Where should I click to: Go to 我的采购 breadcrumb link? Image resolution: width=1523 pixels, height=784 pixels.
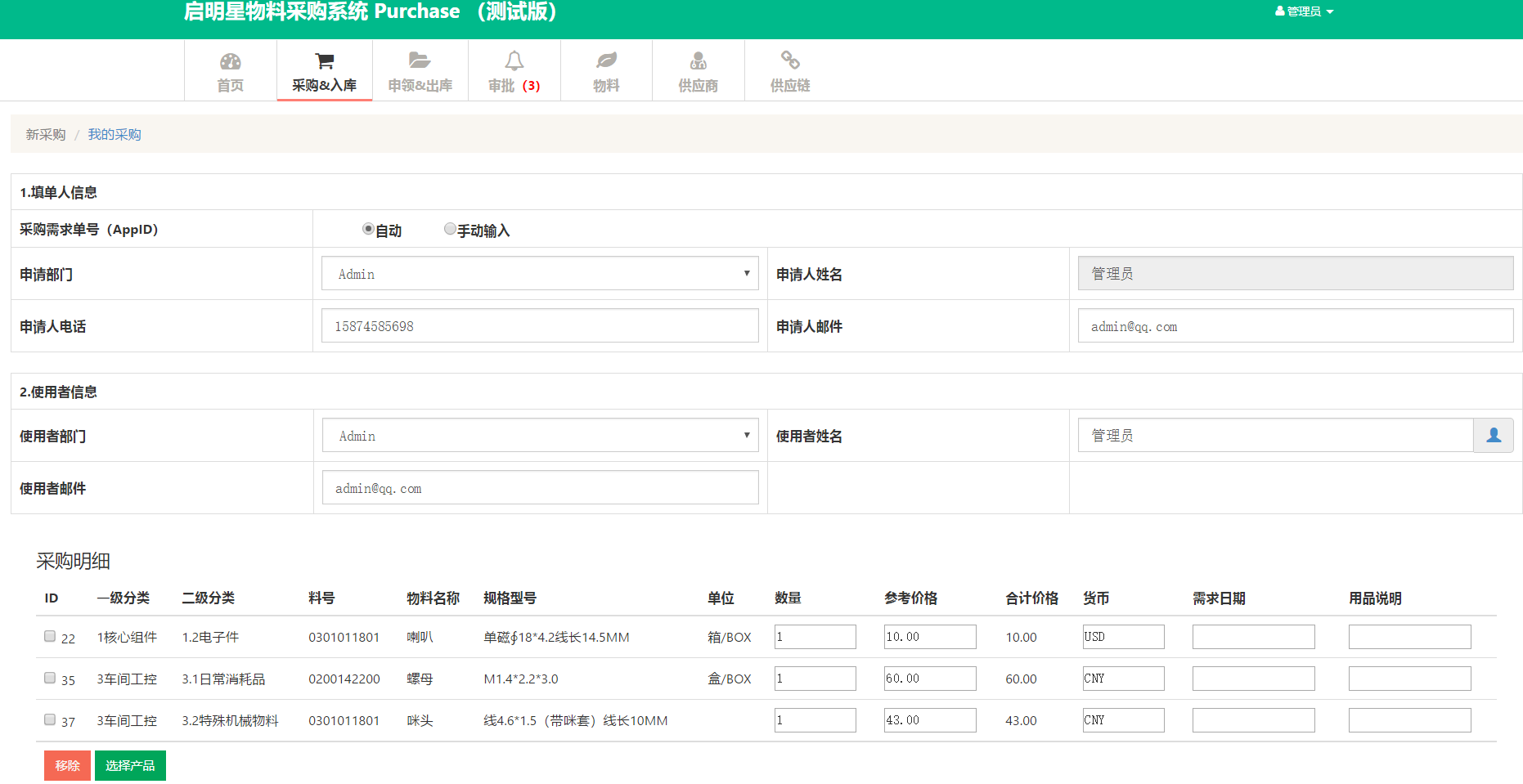pos(115,135)
